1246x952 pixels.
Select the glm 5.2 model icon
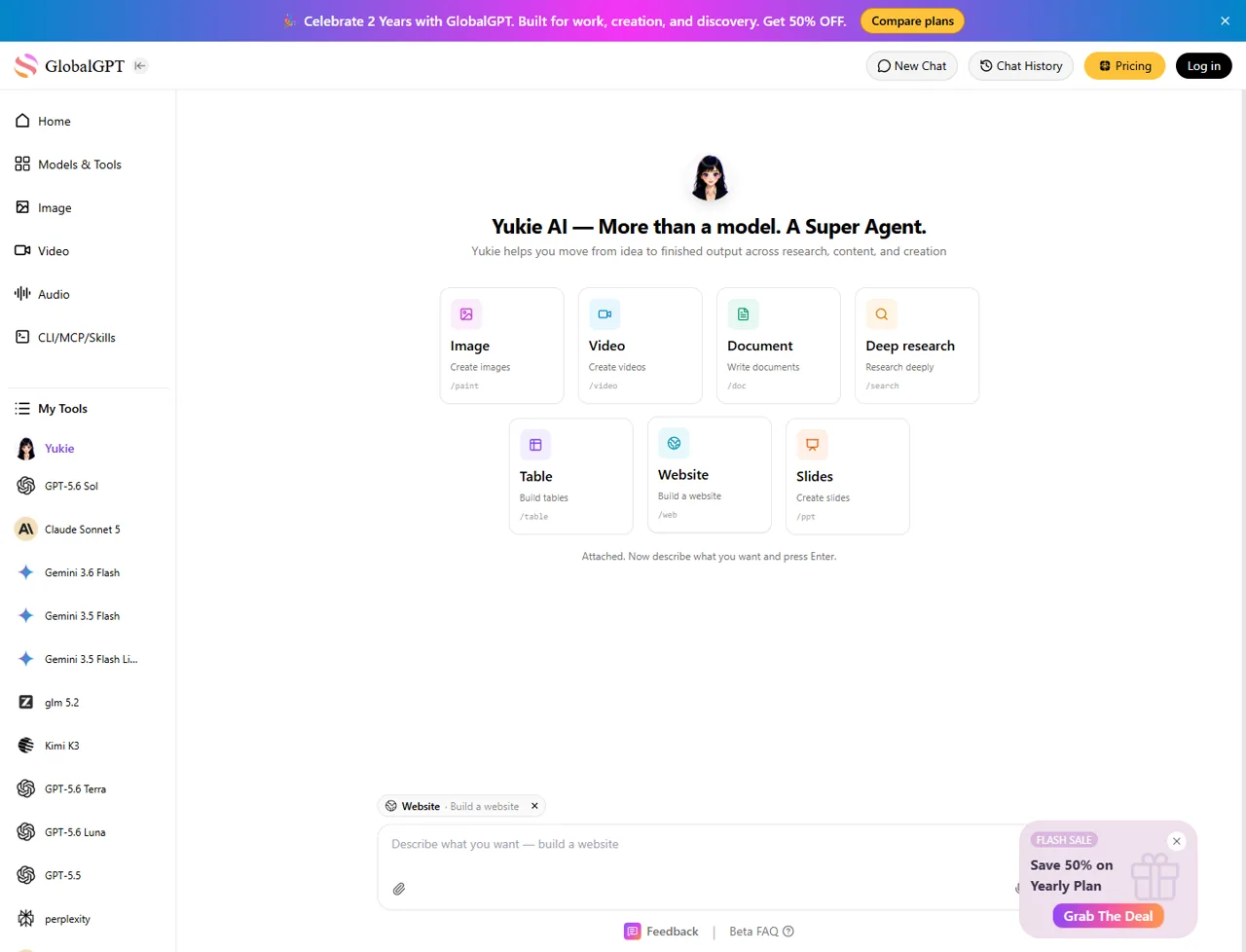coord(26,702)
